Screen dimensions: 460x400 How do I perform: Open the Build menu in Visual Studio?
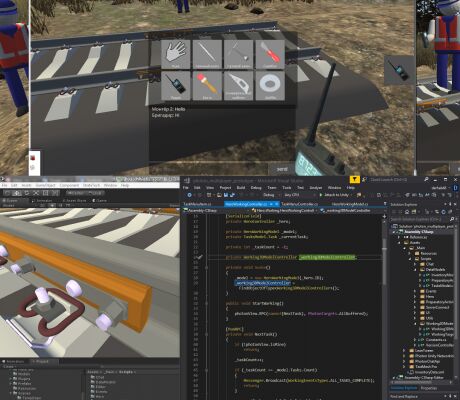coord(241,188)
